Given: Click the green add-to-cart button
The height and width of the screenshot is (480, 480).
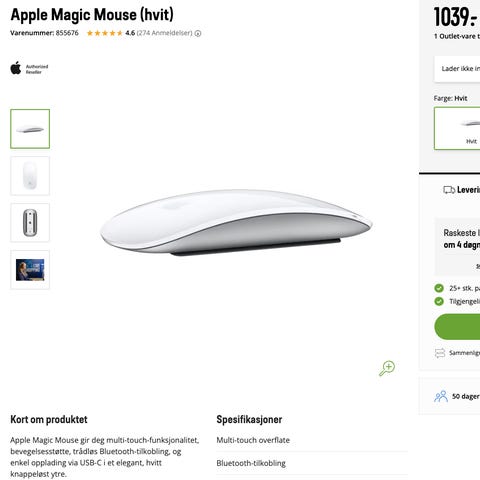Looking at the screenshot, I should pyautogui.click(x=457, y=327).
